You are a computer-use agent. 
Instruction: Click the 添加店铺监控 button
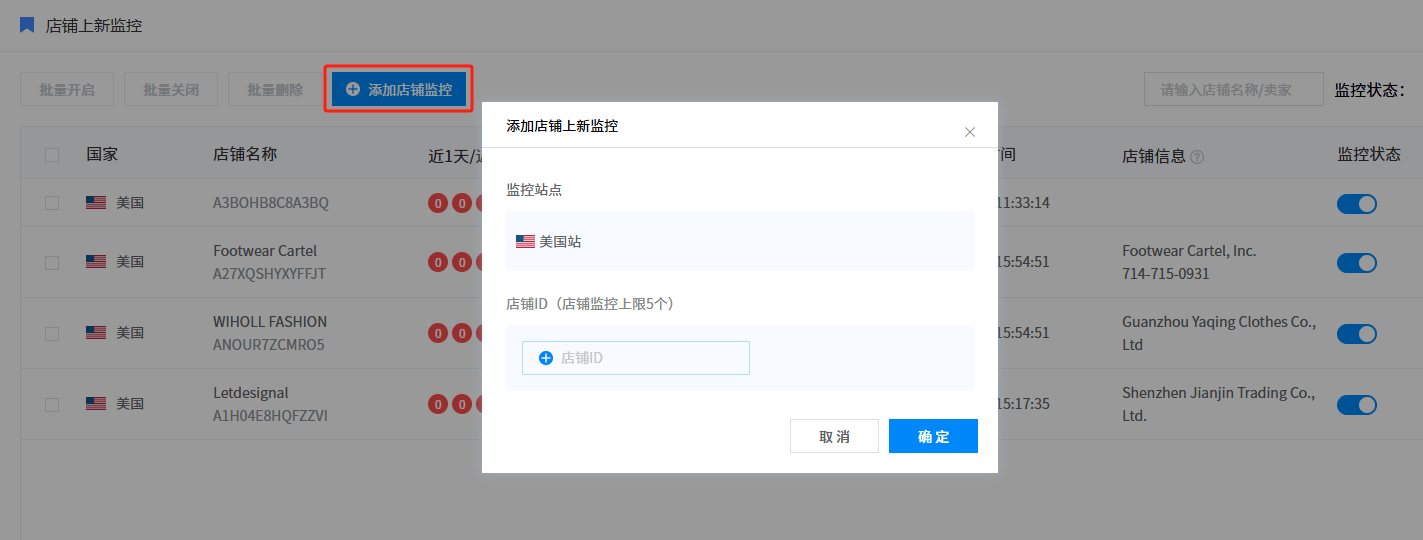(x=399, y=89)
